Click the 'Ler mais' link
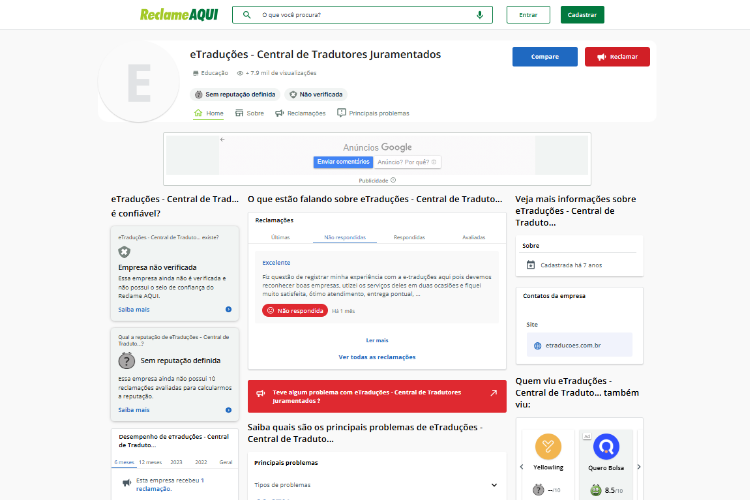750x500 pixels. (x=377, y=340)
